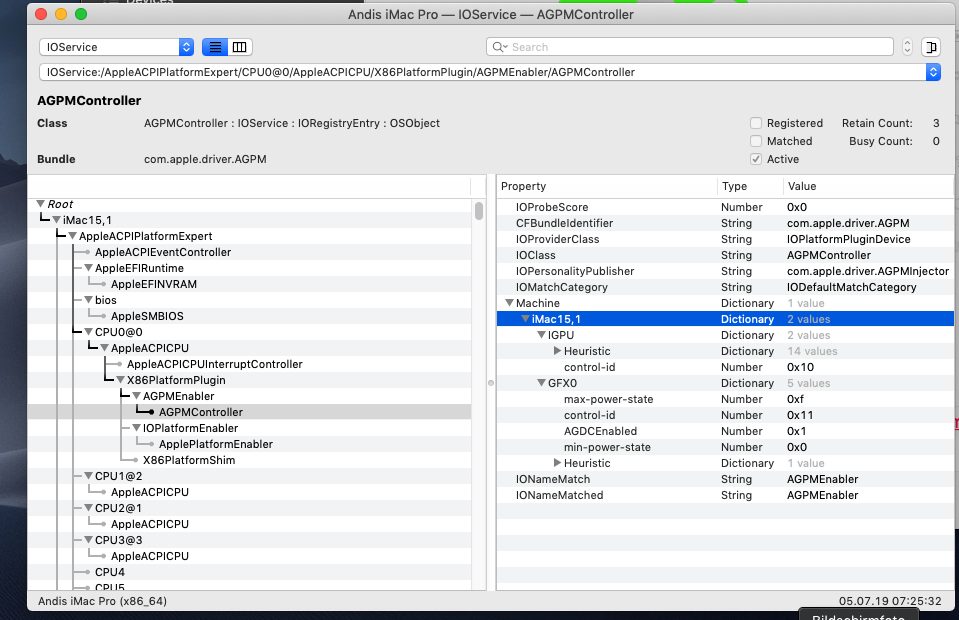The width and height of the screenshot is (959, 620).
Task: Switch to column browser view
Action: pos(240,47)
